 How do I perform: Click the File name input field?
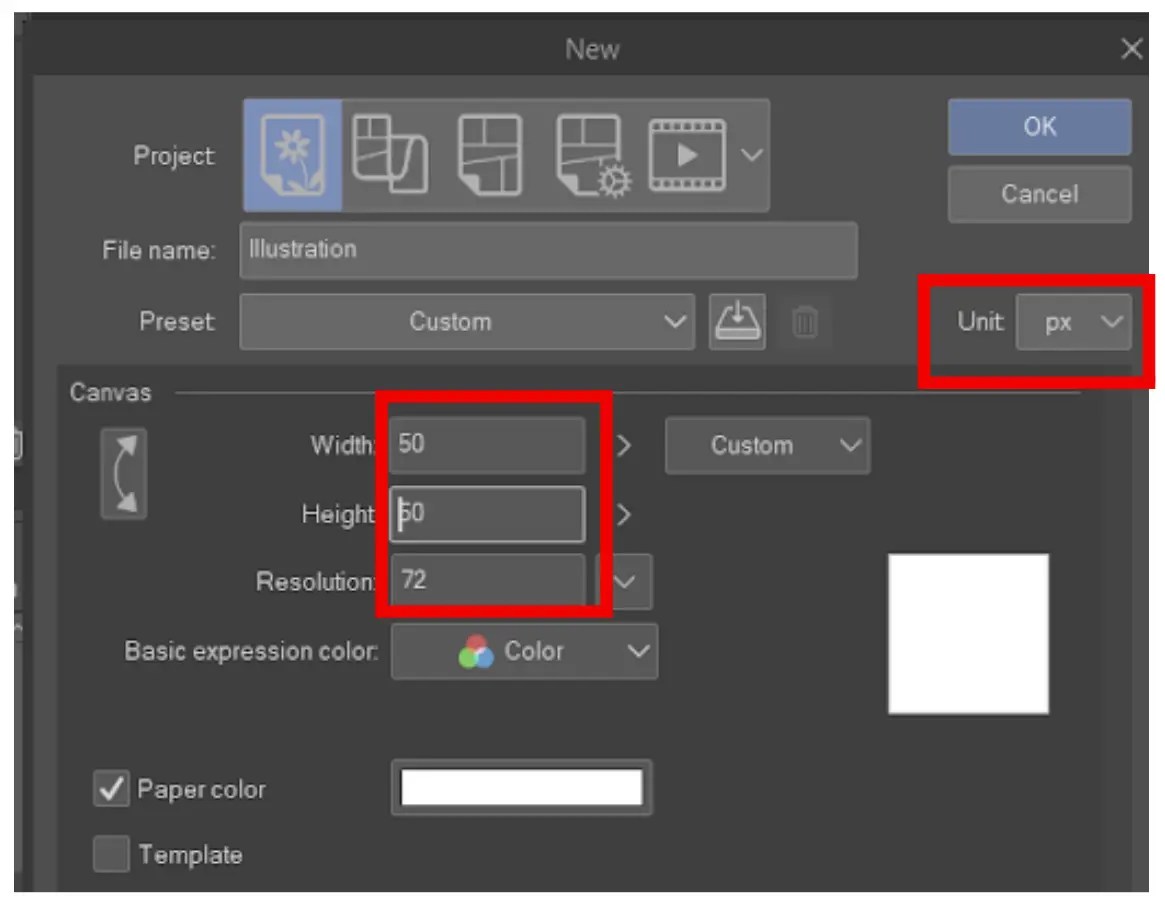550,250
